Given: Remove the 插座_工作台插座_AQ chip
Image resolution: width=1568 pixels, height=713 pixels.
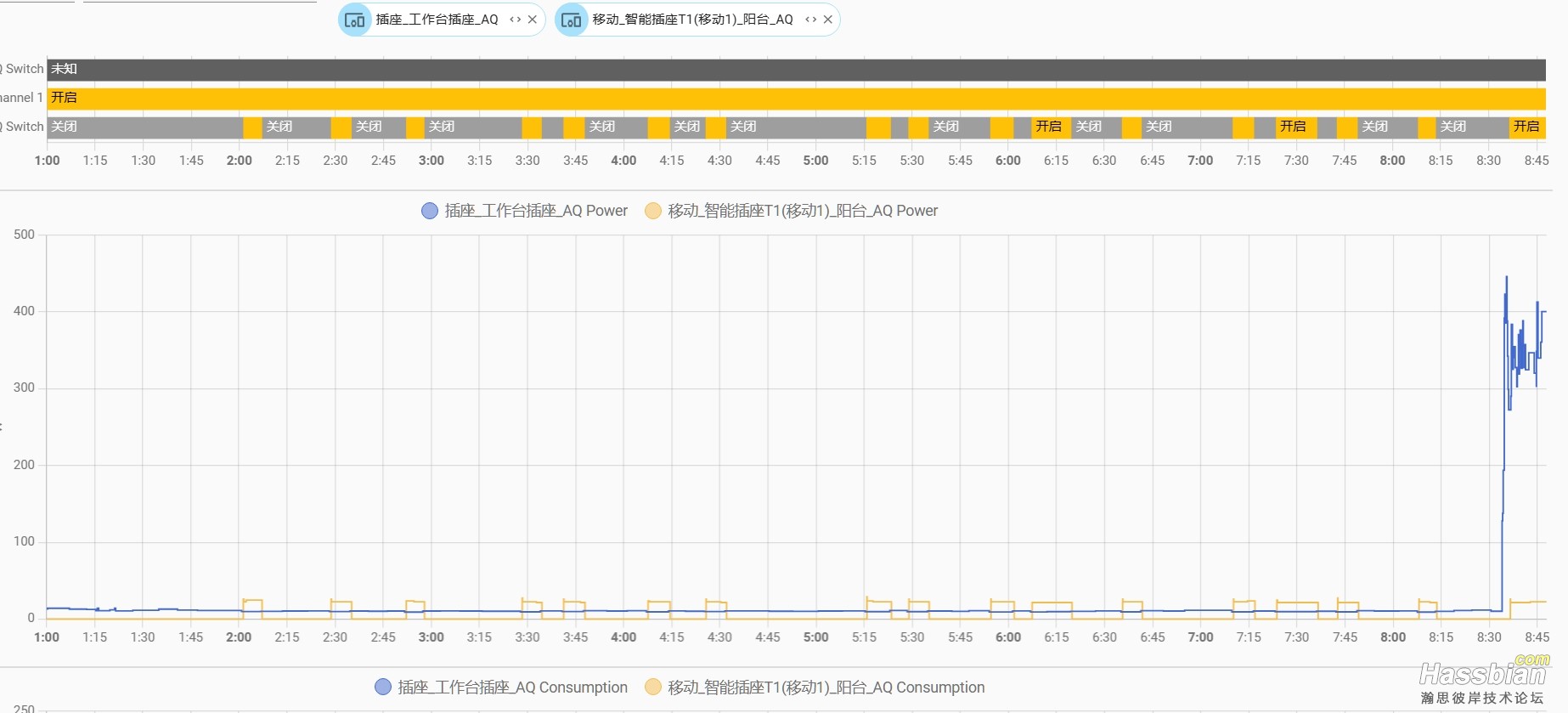Looking at the screenshot, I should [x=533, y=20].
